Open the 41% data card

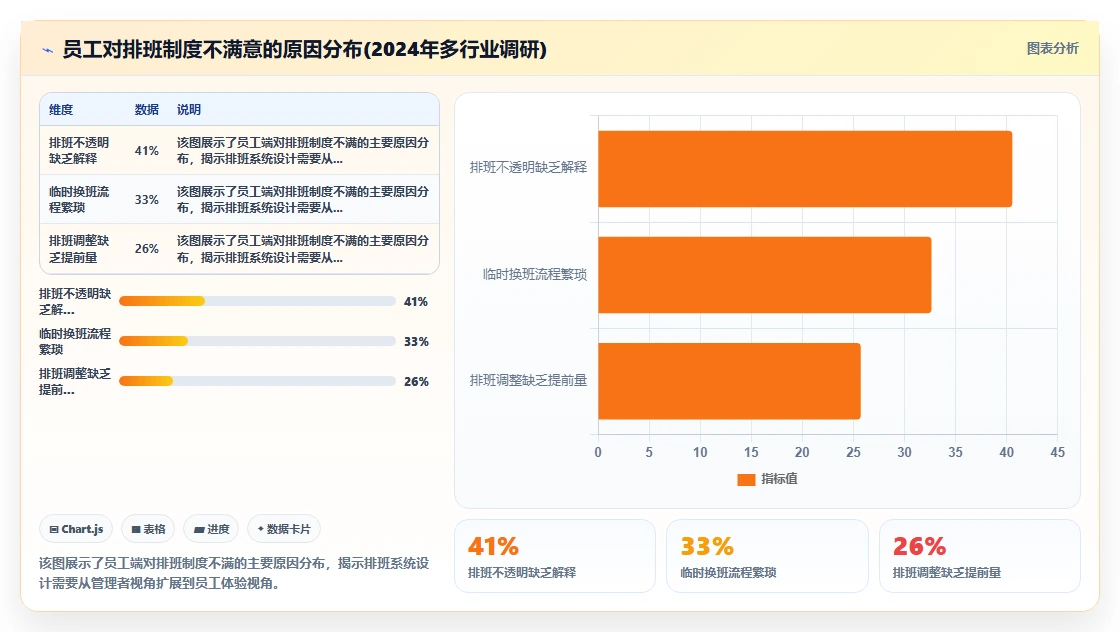[x=555, y=556]
